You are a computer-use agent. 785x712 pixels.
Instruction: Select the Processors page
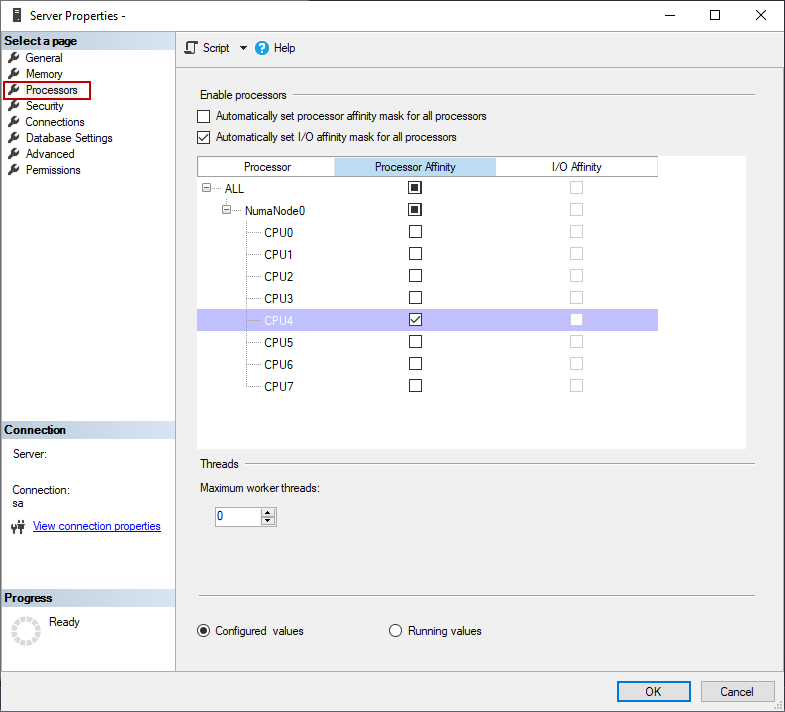coord(52,90)
